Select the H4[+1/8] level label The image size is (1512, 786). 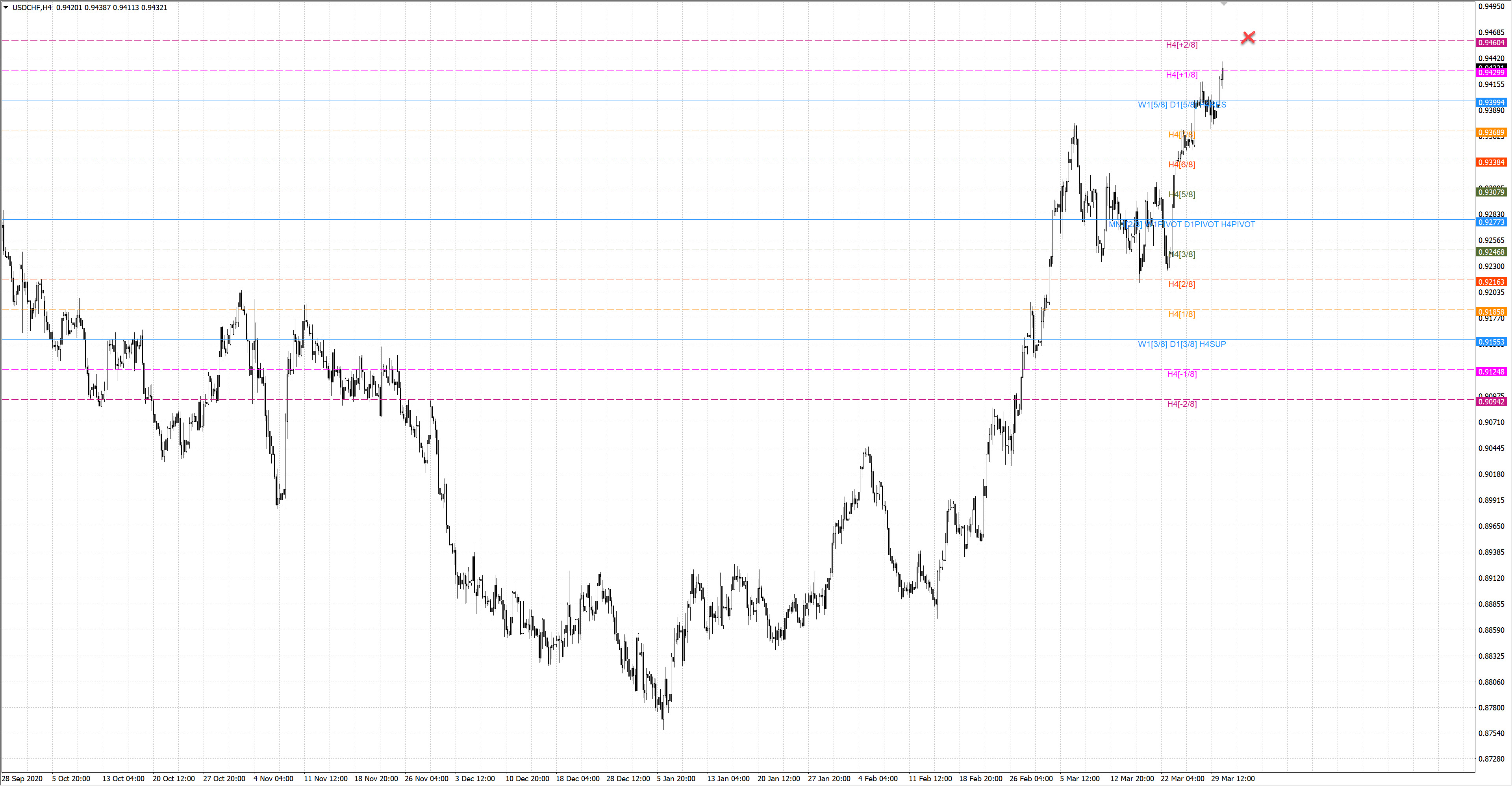pyautogui.click(x=1182, y=74)
